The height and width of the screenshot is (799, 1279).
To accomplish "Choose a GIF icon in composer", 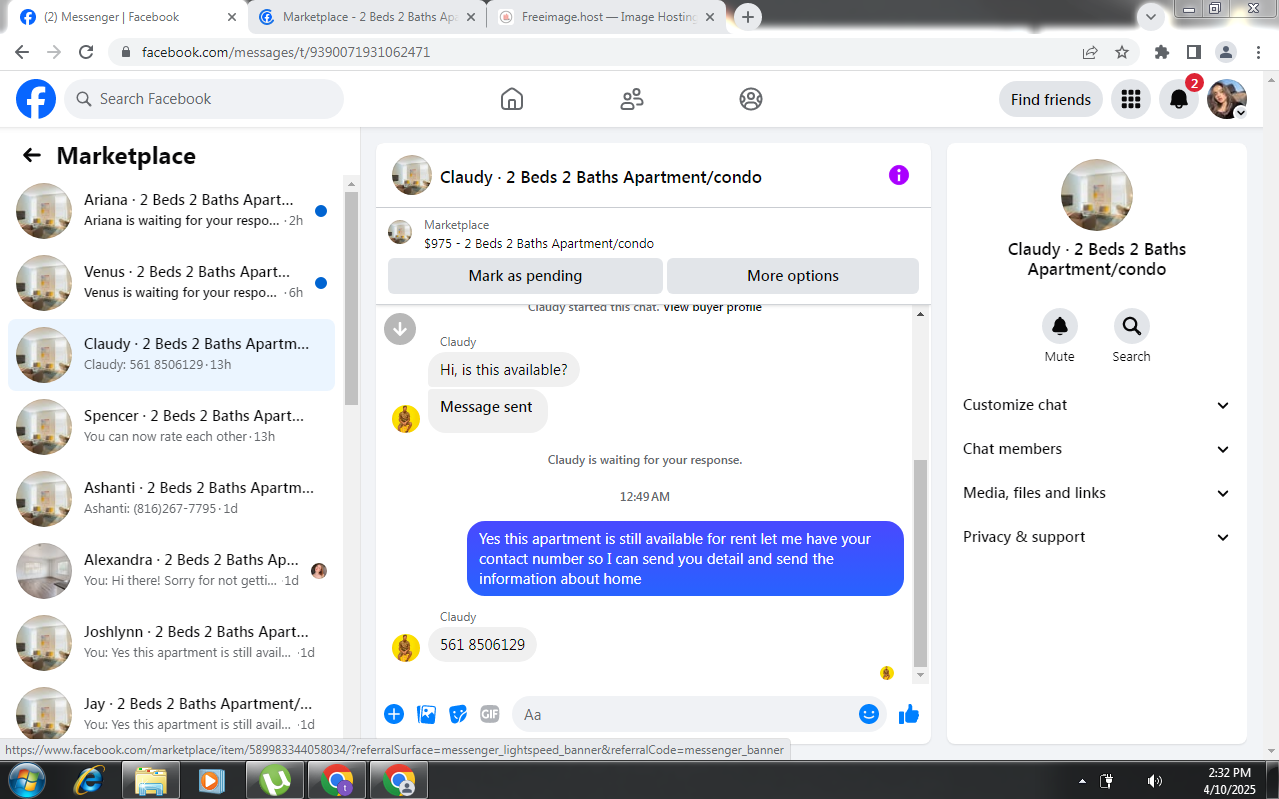I will pos(490,714).
